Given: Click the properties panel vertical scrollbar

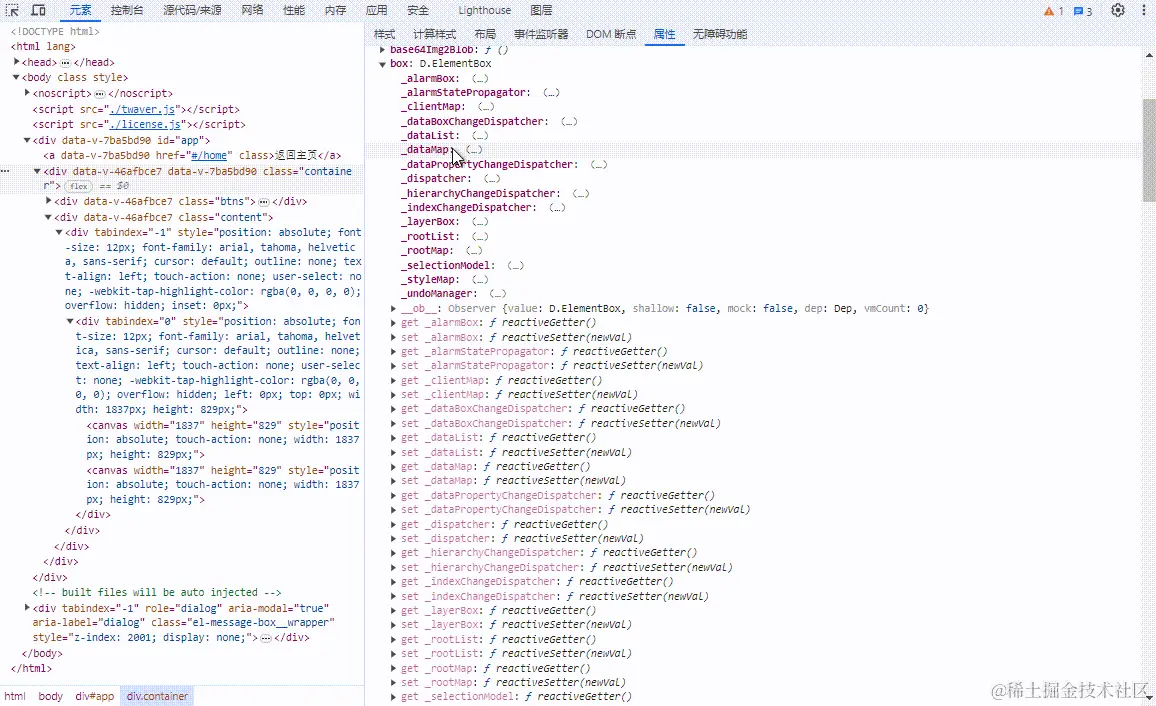Looking at the screenshot, I should pos(1149,150).
